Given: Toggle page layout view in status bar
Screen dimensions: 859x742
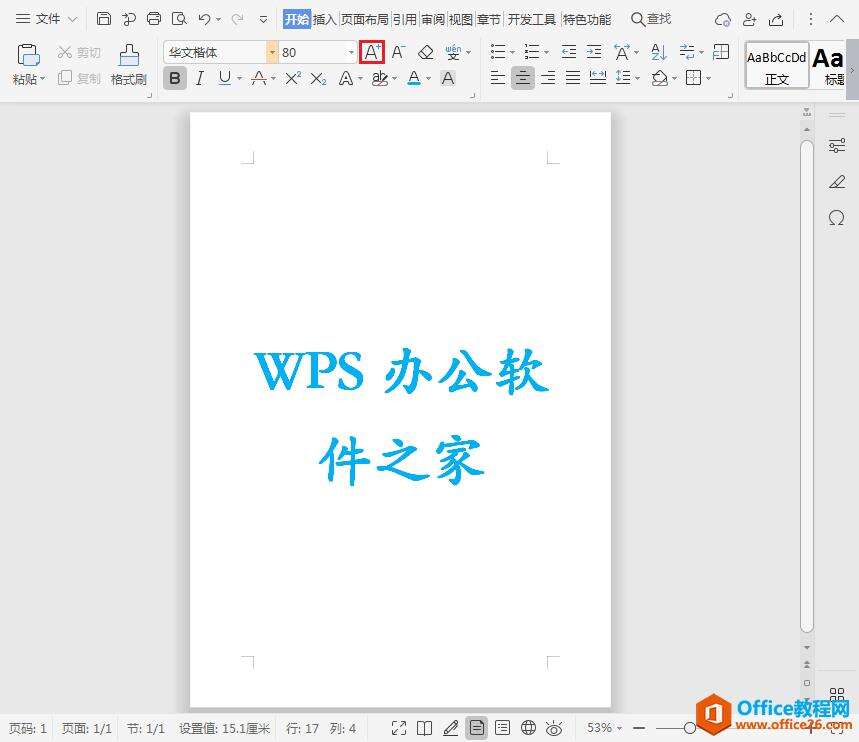Looking at the screenshot, I should pyautogui.click(x=477, y=728).
